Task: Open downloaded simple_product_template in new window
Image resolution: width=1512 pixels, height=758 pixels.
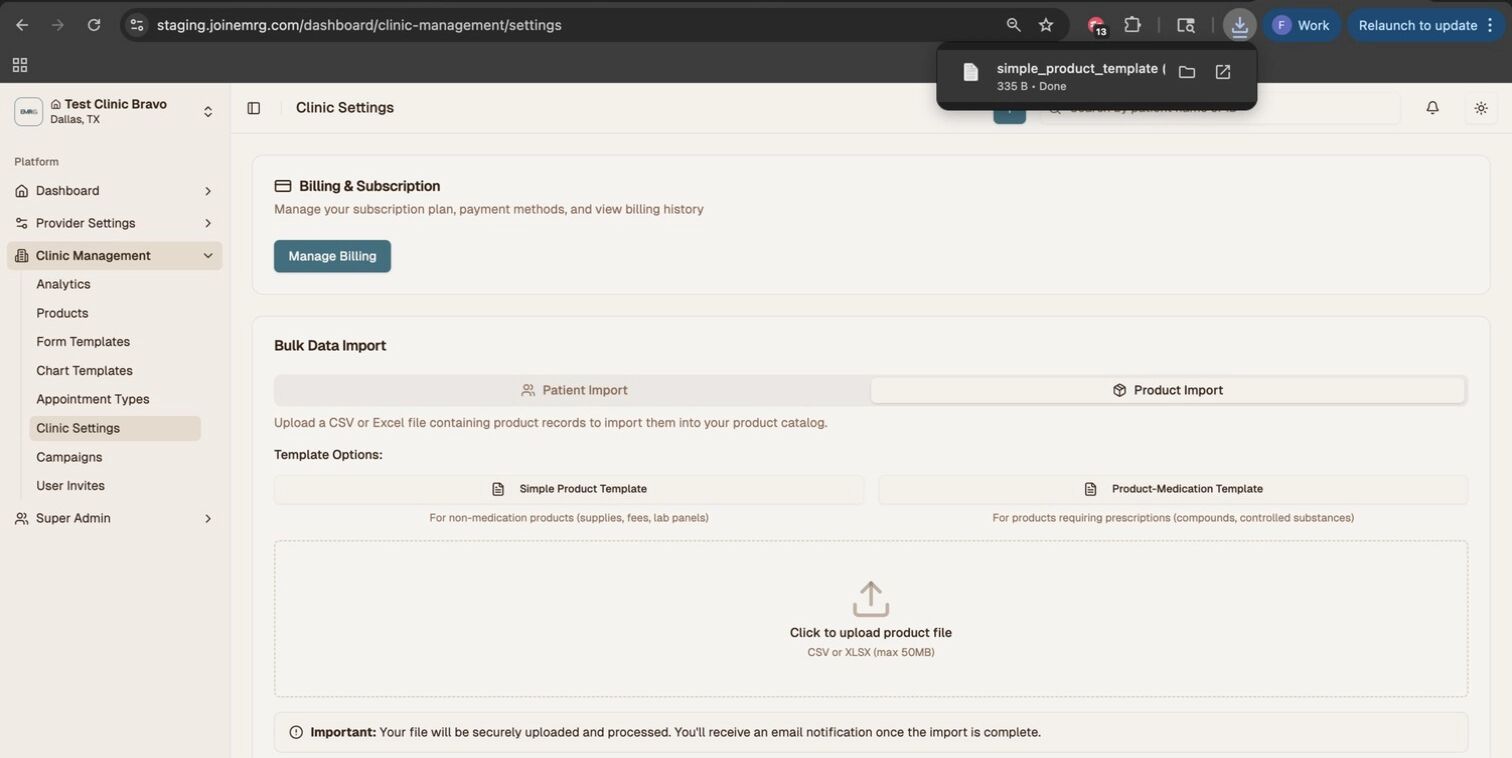Action: (1223, 72)
